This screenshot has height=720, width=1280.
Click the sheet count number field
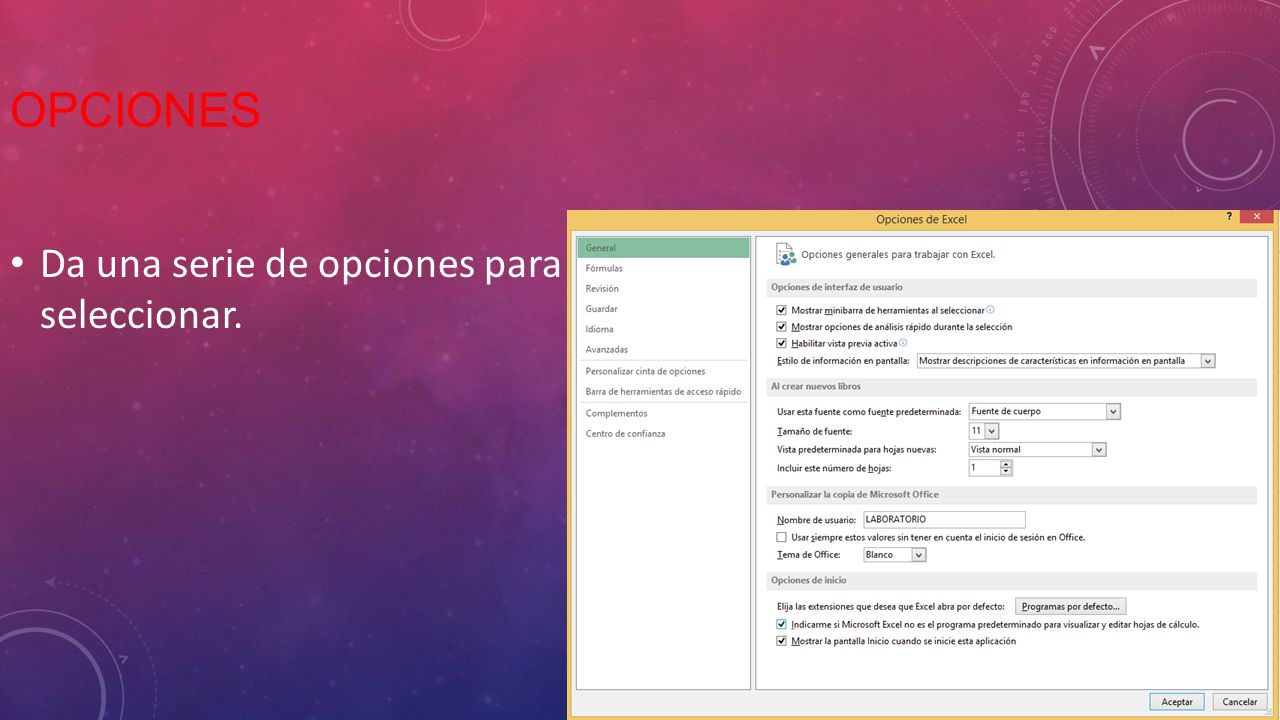coord(984,468)
